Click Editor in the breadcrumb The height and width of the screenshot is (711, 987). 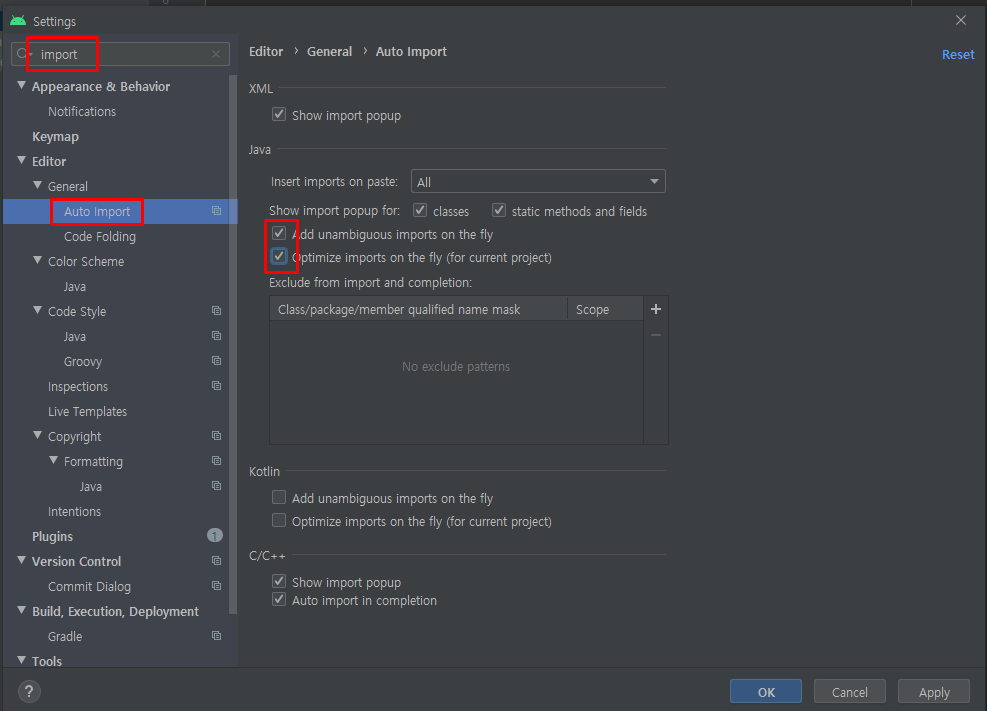266,52
